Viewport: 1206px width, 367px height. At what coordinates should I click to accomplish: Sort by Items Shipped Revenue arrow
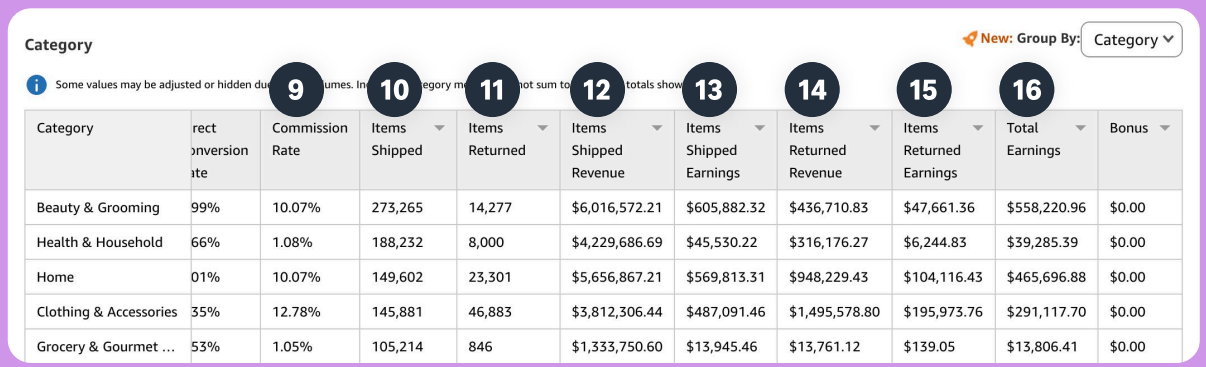pos(657,128)
